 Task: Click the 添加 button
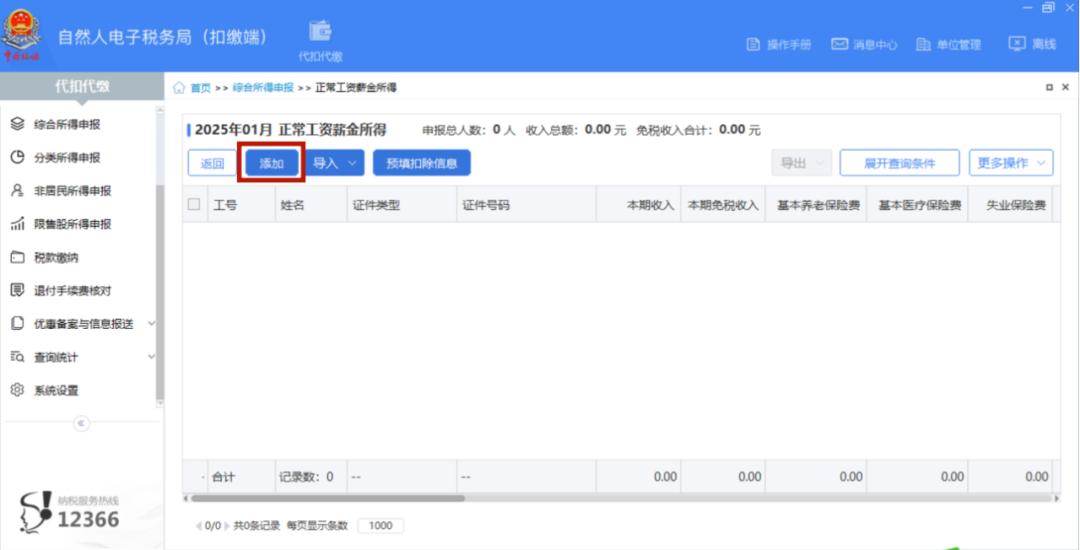271,164
